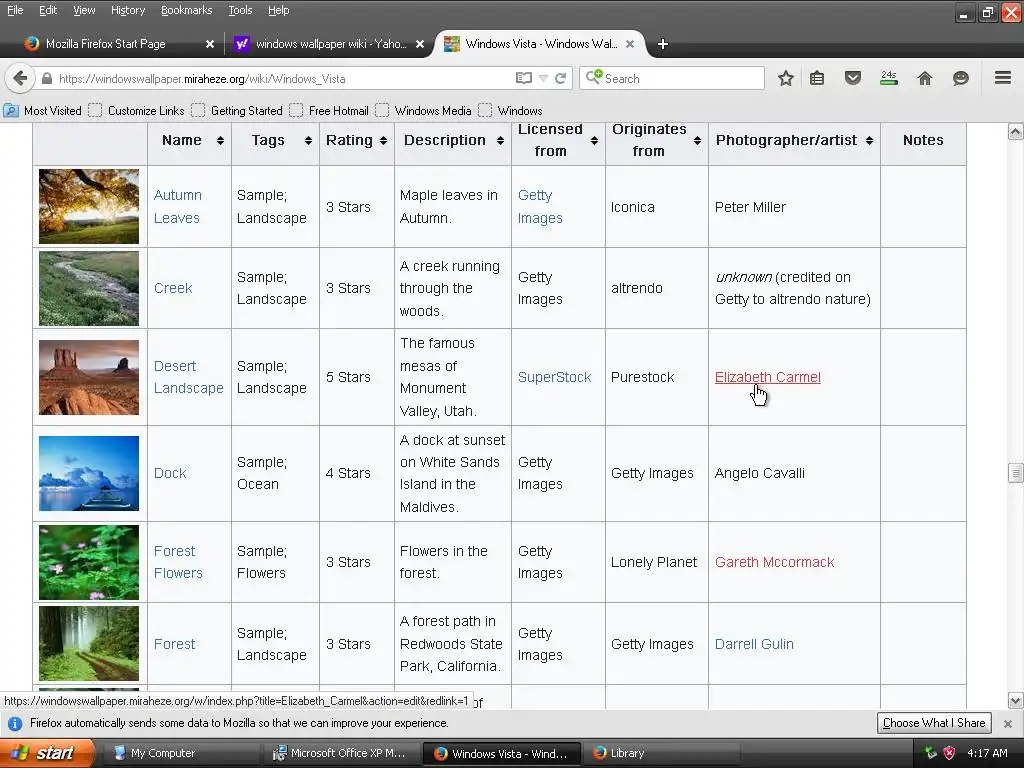
Task: Open the File menu
Action: coord(15,10)
